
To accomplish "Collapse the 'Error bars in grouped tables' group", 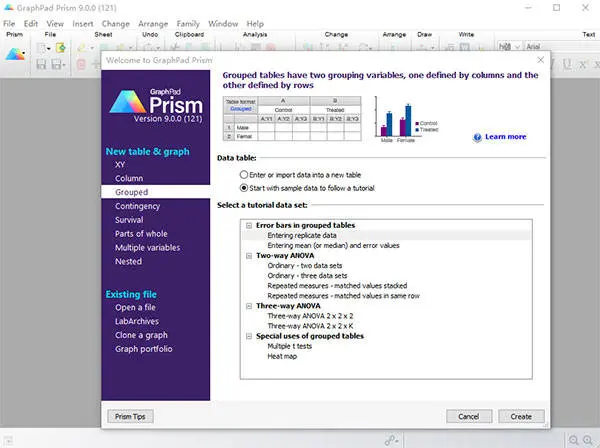I will point(247,225).
